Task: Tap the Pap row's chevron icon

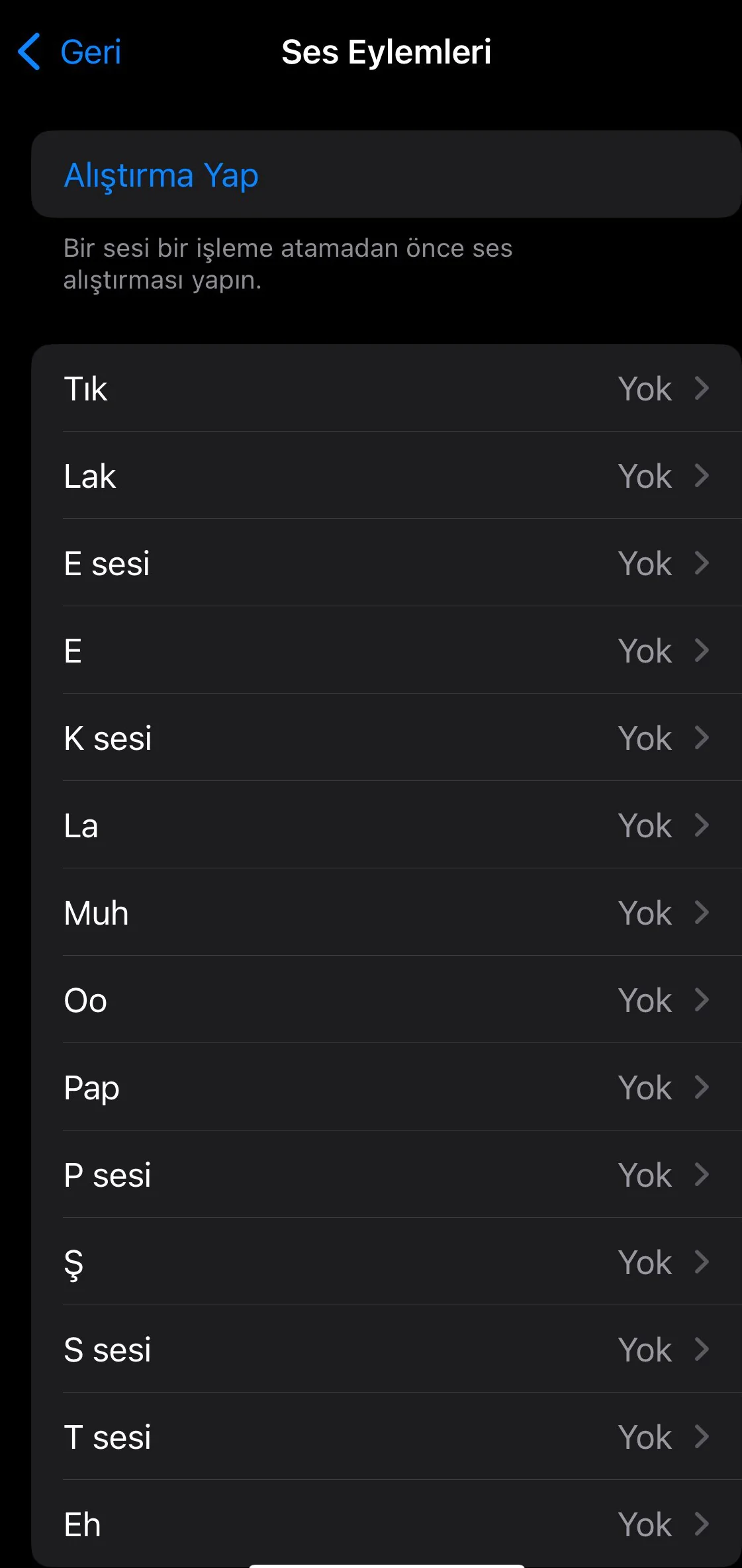Action: coord(702,1087)
